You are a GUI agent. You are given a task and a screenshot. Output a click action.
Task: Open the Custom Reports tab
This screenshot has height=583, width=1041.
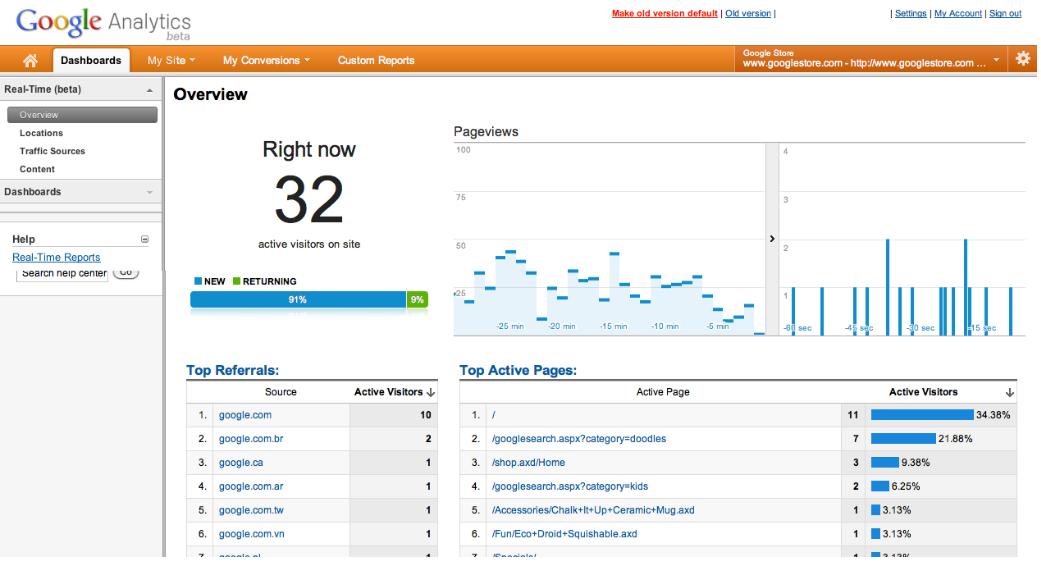pos(376,60)
